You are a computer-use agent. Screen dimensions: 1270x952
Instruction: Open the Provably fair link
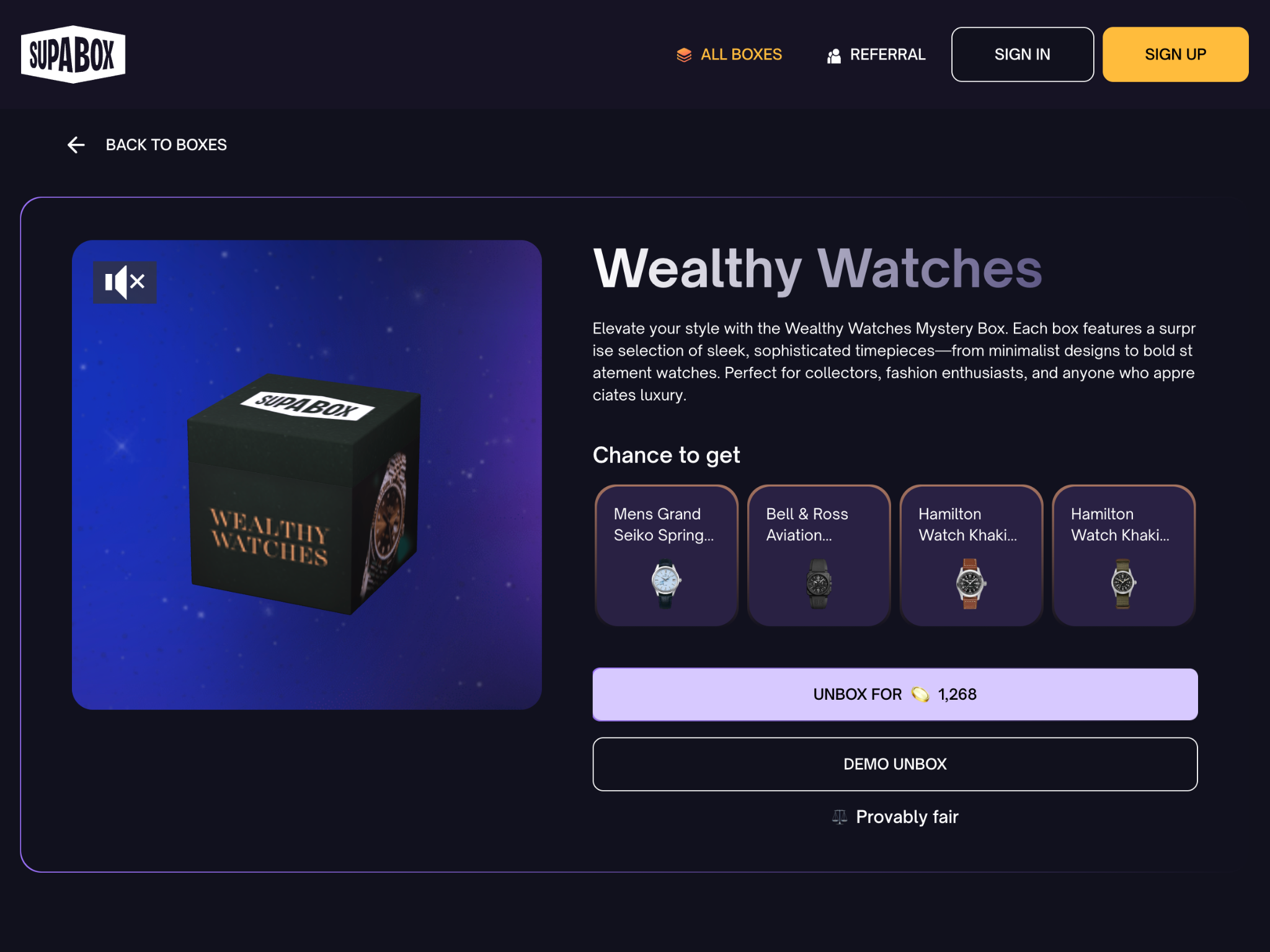point(895,817)
